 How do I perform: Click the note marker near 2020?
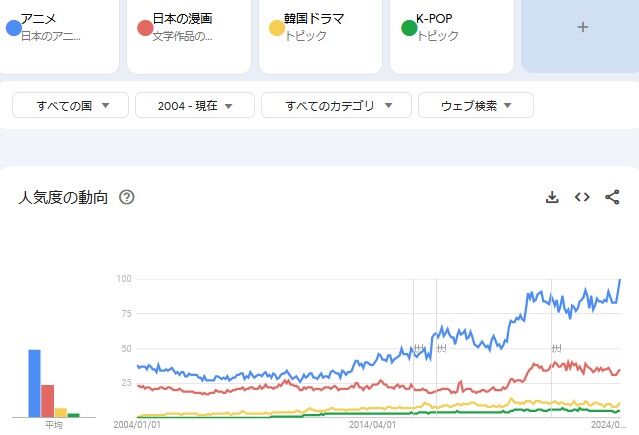(556, 348)
